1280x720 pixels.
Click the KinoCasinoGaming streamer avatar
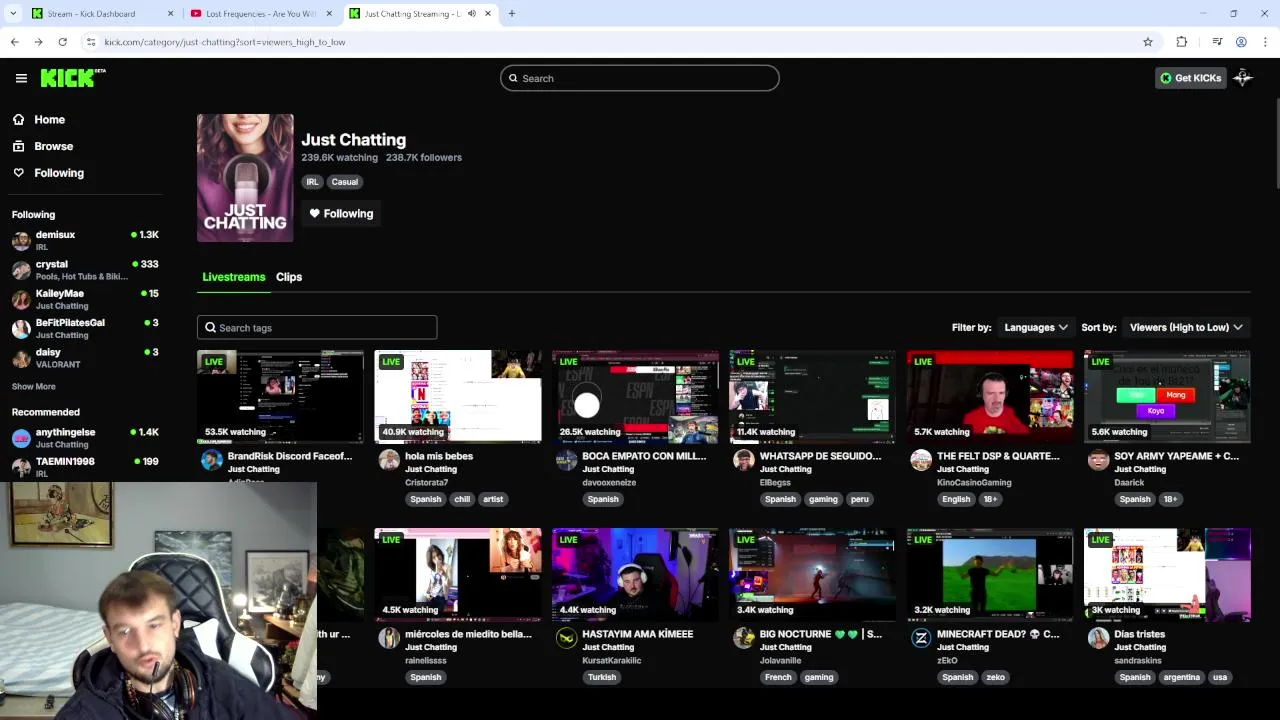pyautogui.click(x=921, y=460)
